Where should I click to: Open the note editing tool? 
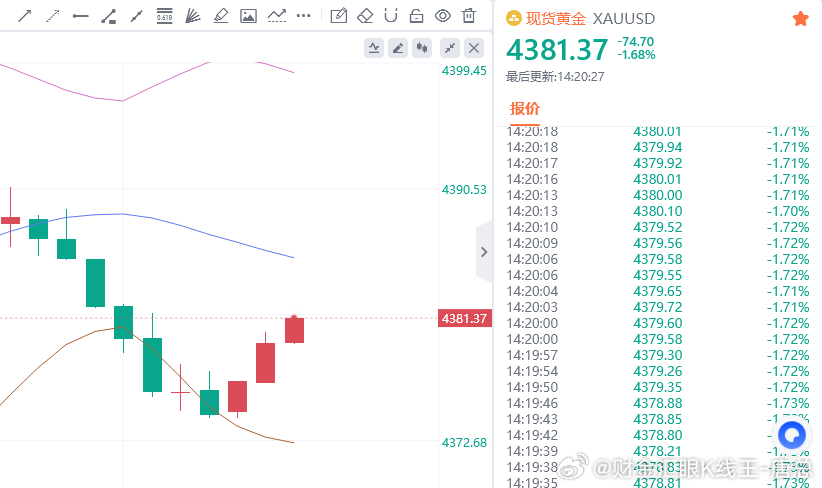[339, 16]
